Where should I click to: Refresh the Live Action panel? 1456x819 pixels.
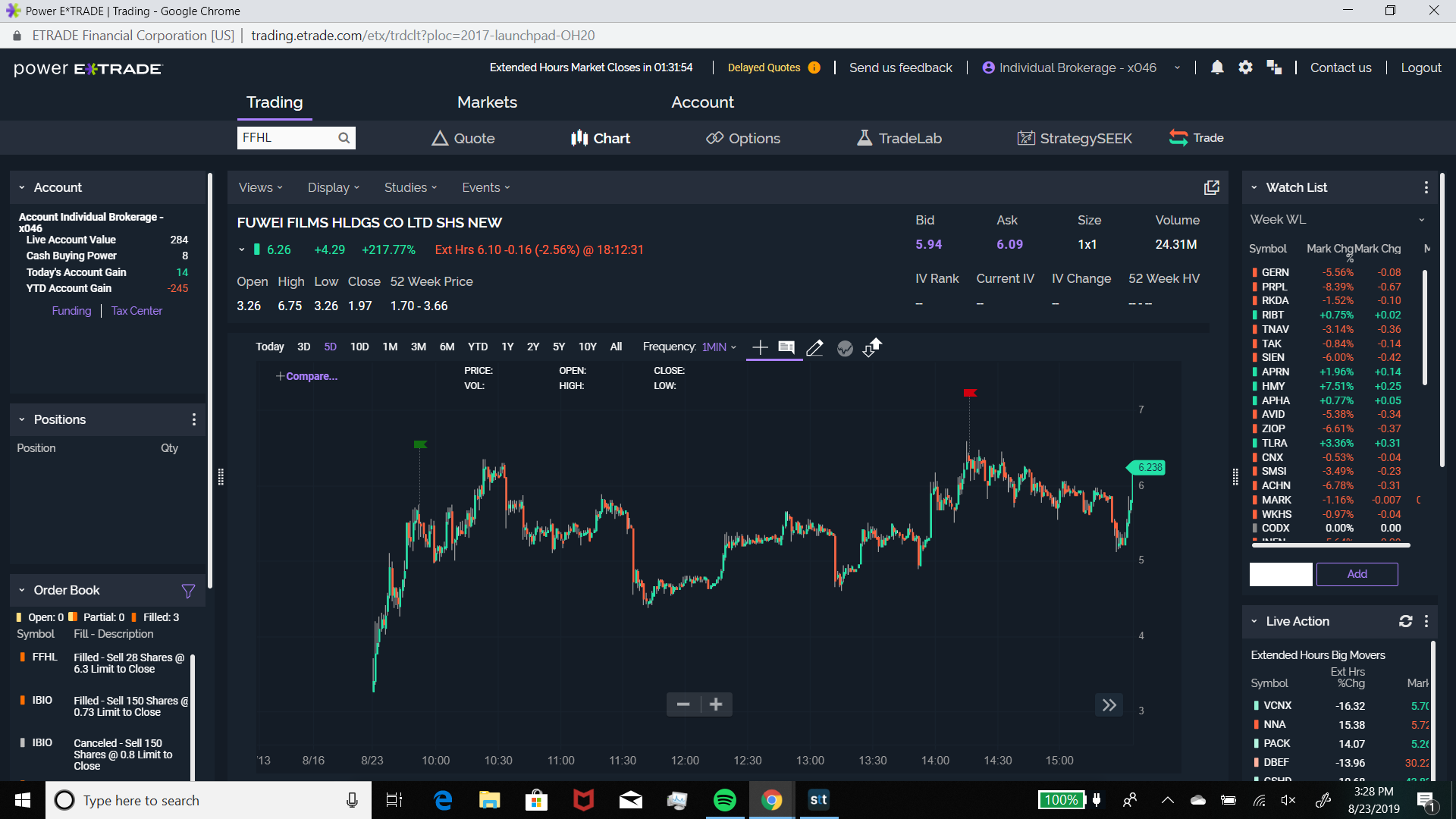click(1405, 621)
